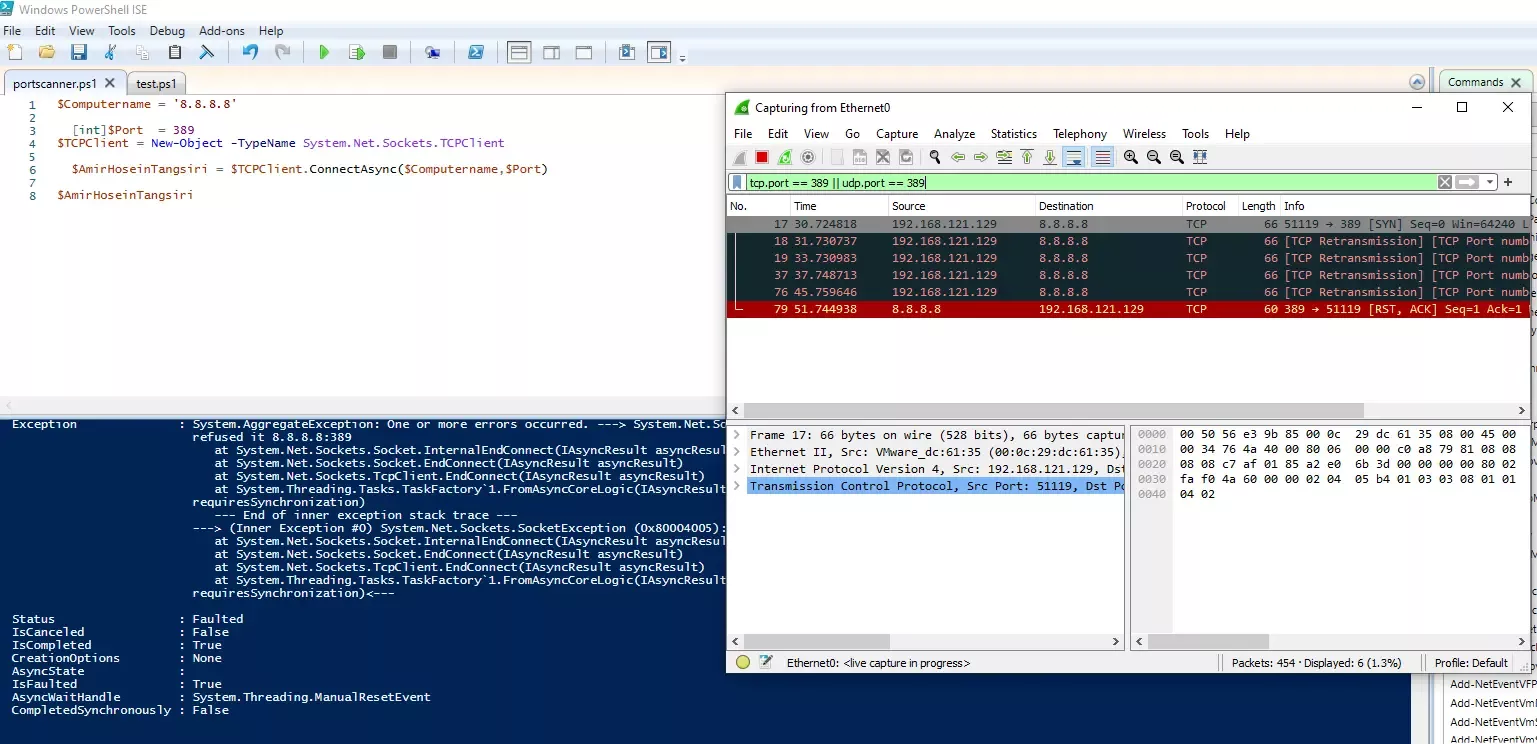Open a script file with folder icon

pos(46,52)
